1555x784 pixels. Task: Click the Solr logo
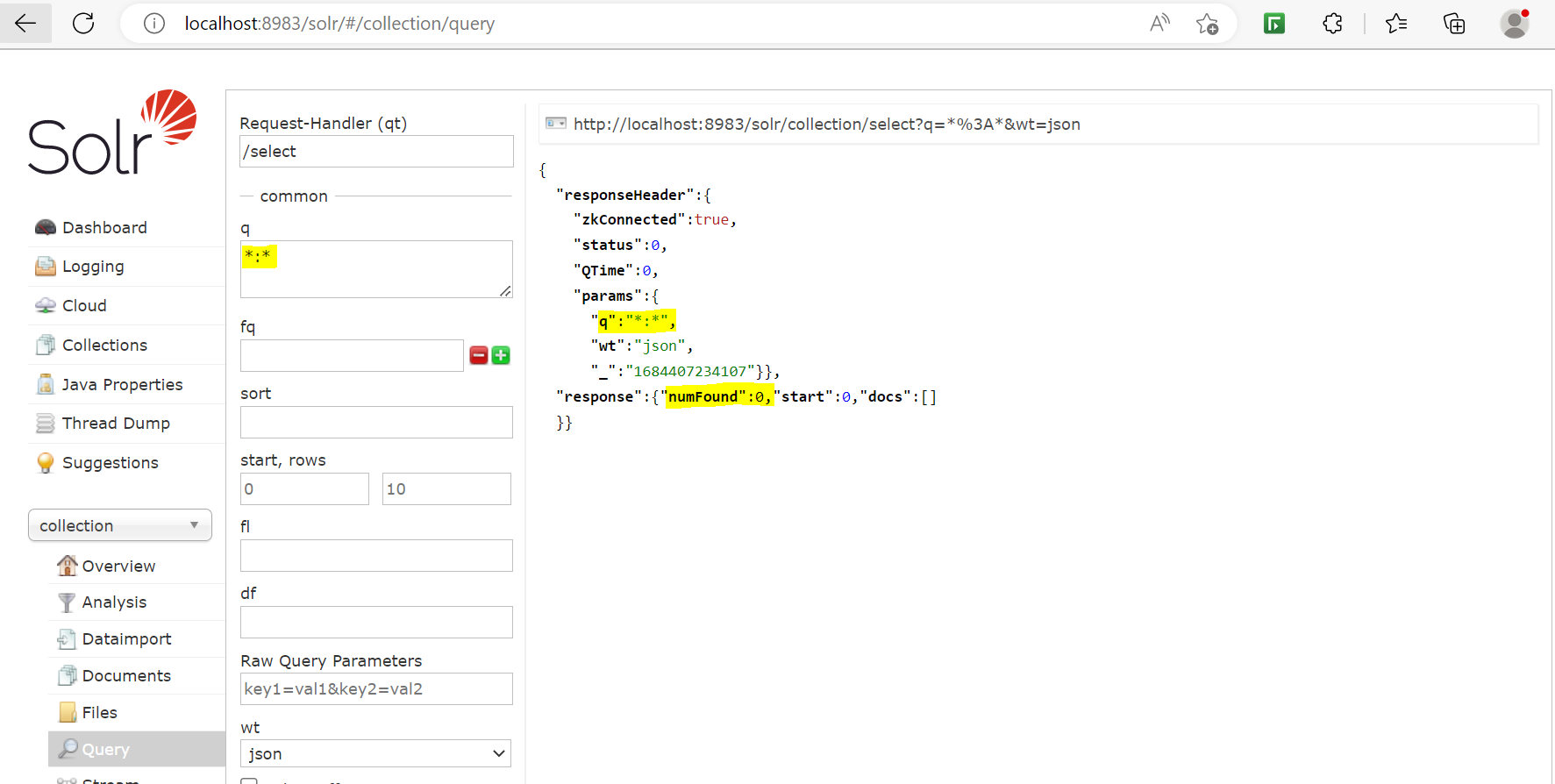pyautogui.click(x=112, y=132)
